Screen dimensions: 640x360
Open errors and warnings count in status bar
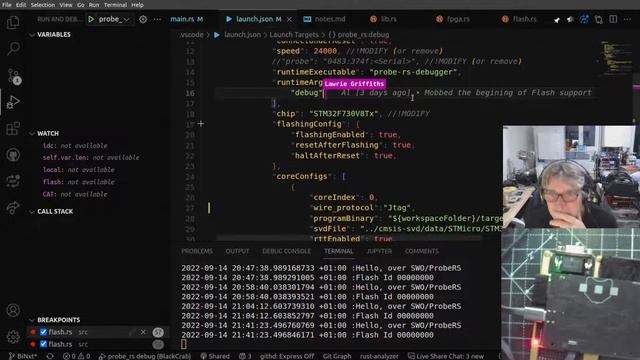tap(76, 356)
